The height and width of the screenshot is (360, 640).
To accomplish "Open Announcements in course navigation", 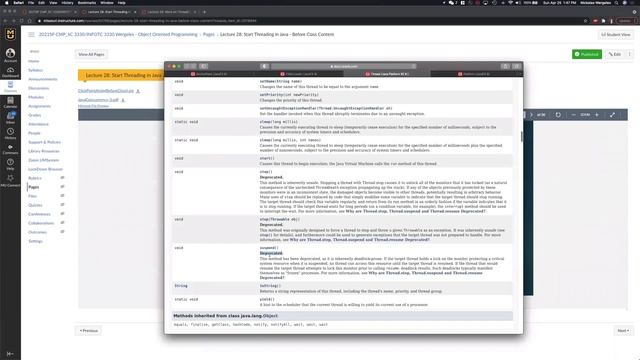I will click(43, 79).
